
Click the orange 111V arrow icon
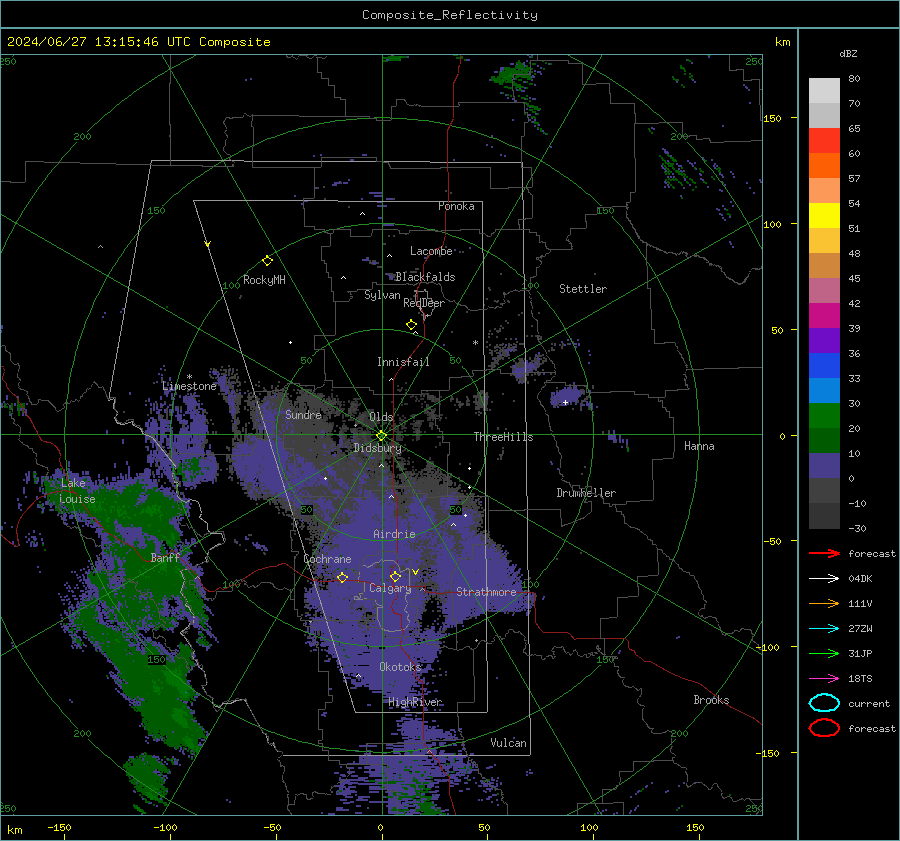[x=824, y=603]
